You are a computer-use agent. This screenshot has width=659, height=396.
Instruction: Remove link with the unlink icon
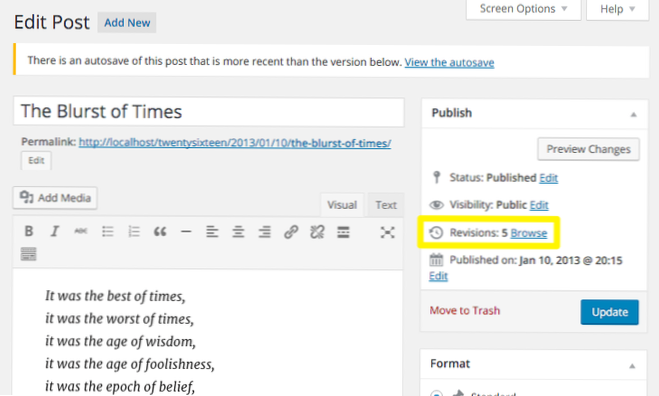click(317, 232)
